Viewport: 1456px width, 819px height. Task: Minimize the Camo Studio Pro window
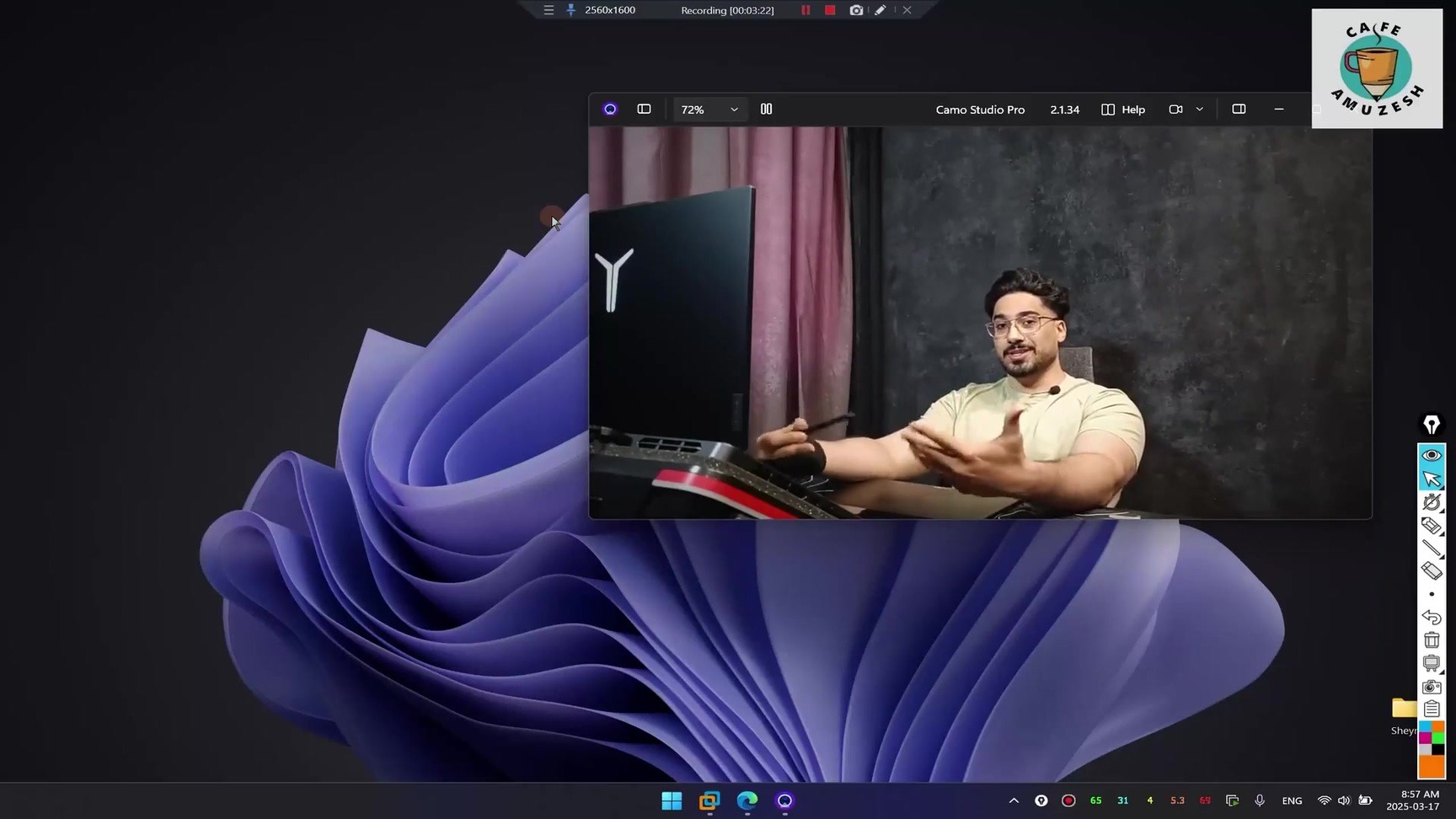coord(1279,110)
